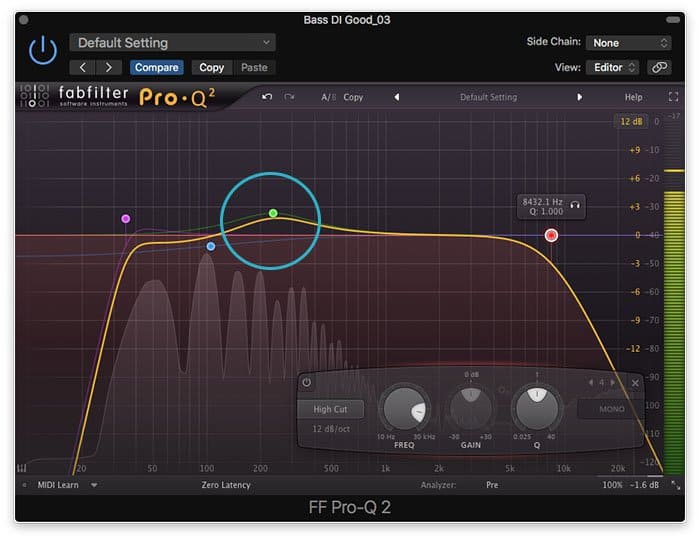Toggle the piano display icon
Viewport: 700px width, 540px height.
tap(21, 468)
